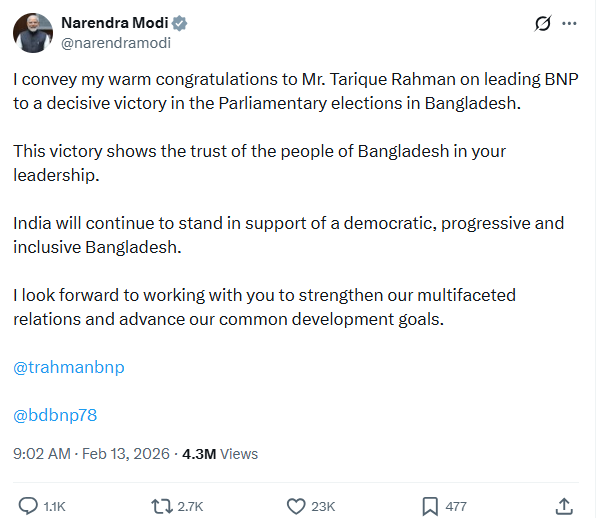Reply to the tweet via speech bubble icon
The image size is (603, 518).
[x=29, y=506]
